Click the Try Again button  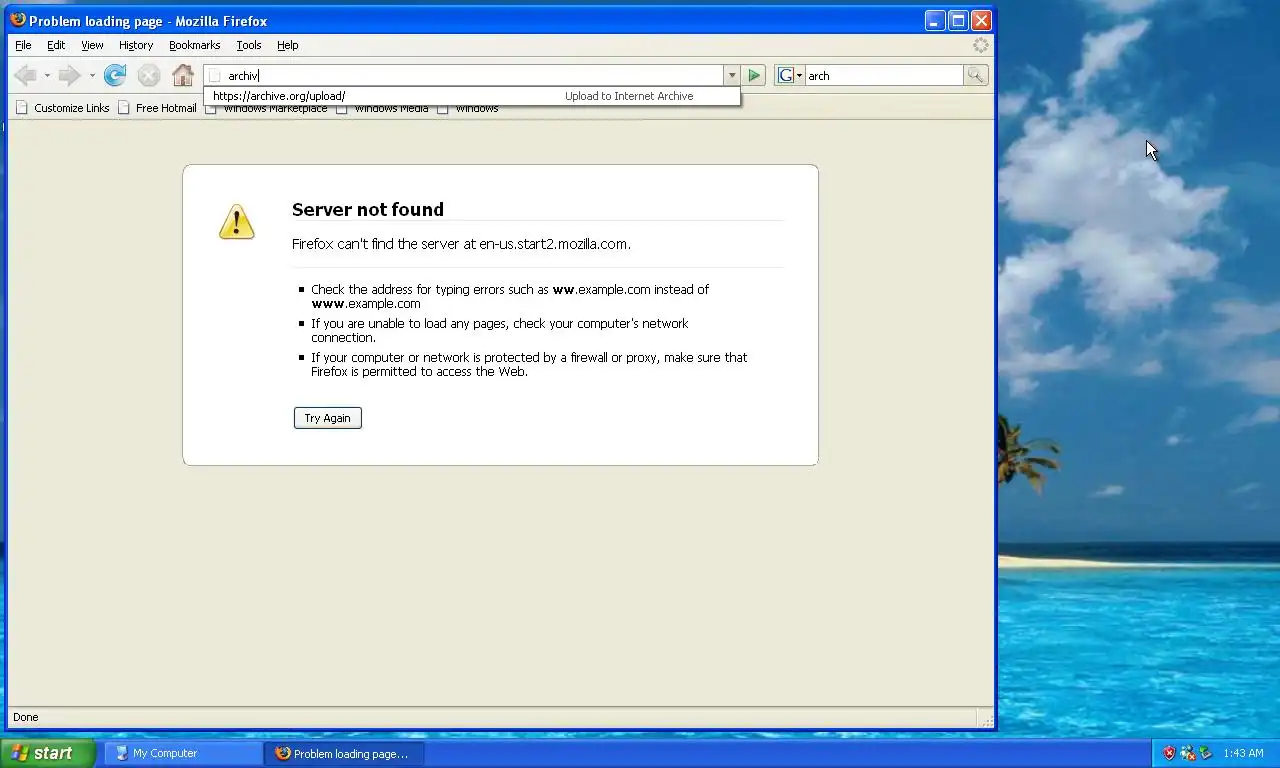click(x=327, y=418)
